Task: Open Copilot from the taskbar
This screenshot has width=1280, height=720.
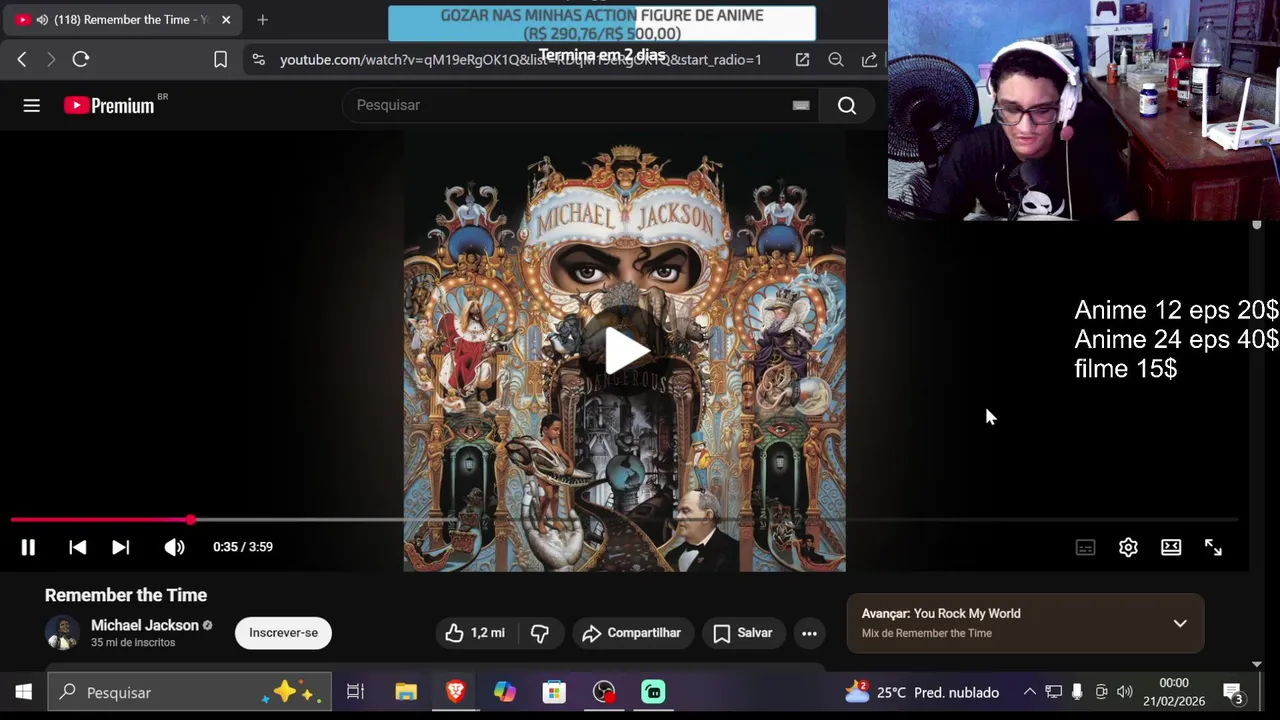Action: point(505,692)
